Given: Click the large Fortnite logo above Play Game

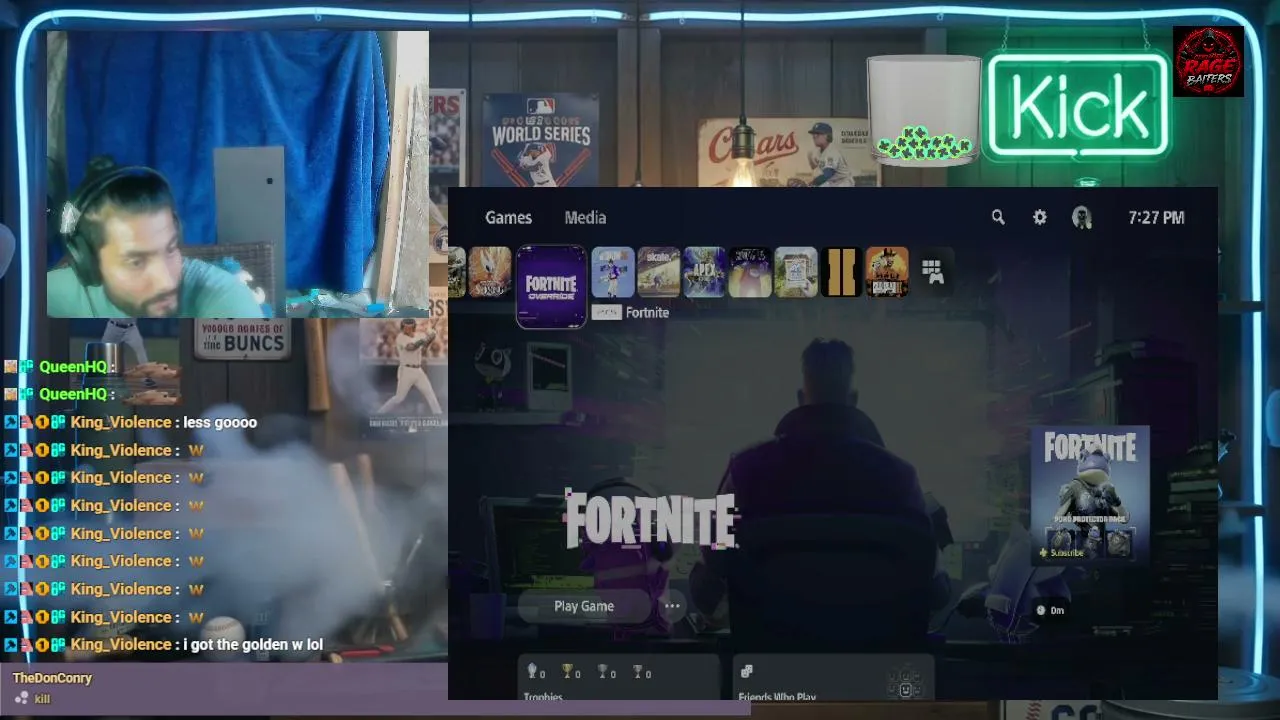Looking at the screenshot, I should pyautogui.click(x=651, y=520).
